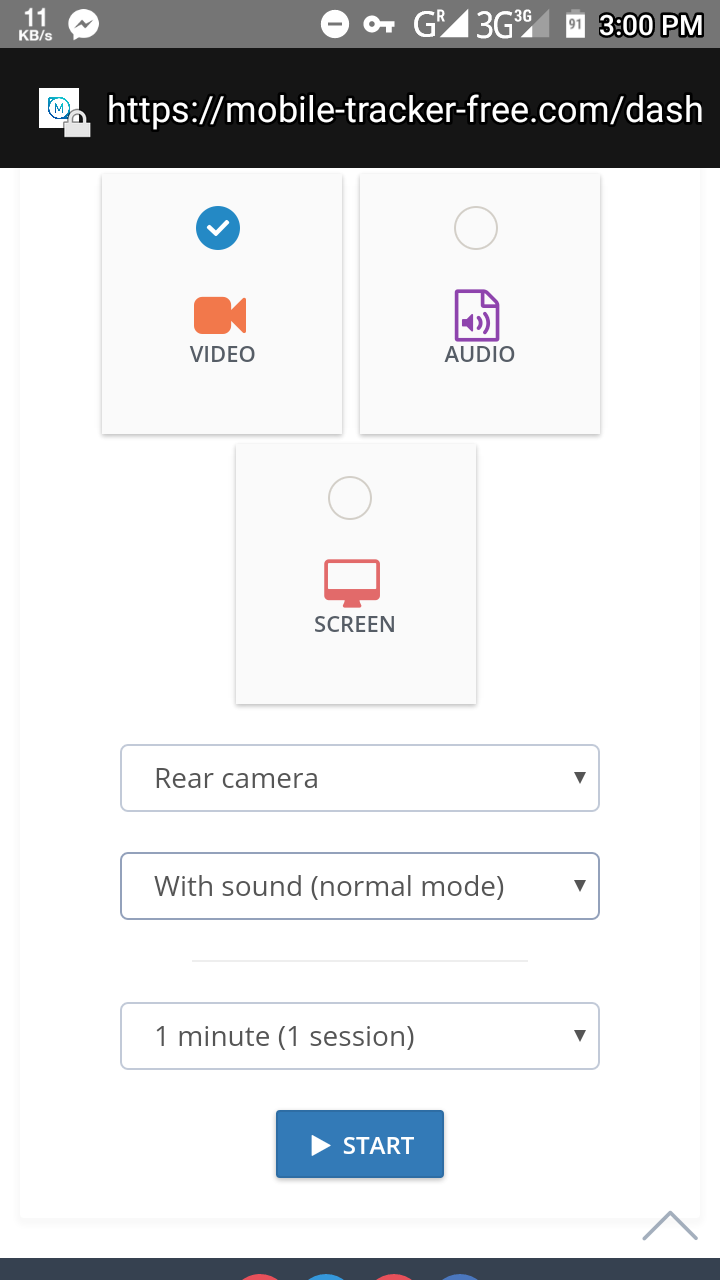This screenshot has width=720, height=1280.
Task: Tap the VPN key icon in status bar
Action: pos(379,24)
